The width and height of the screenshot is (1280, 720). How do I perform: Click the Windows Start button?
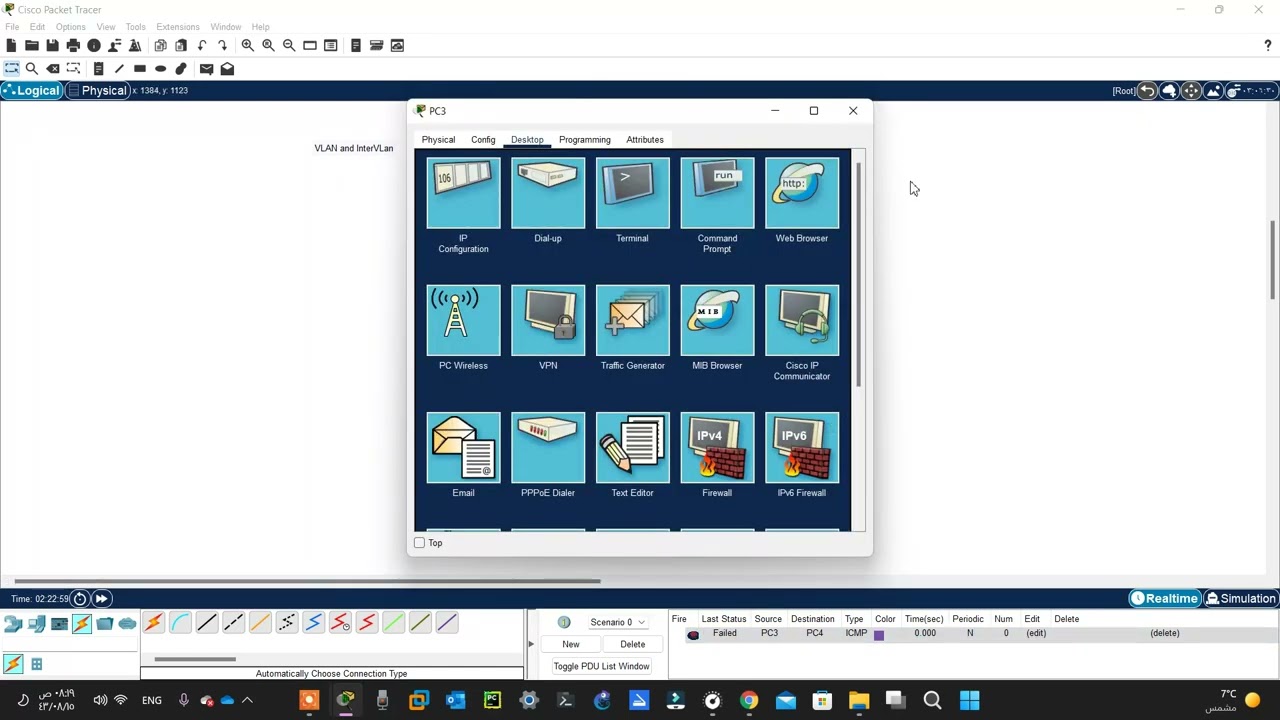969,700
